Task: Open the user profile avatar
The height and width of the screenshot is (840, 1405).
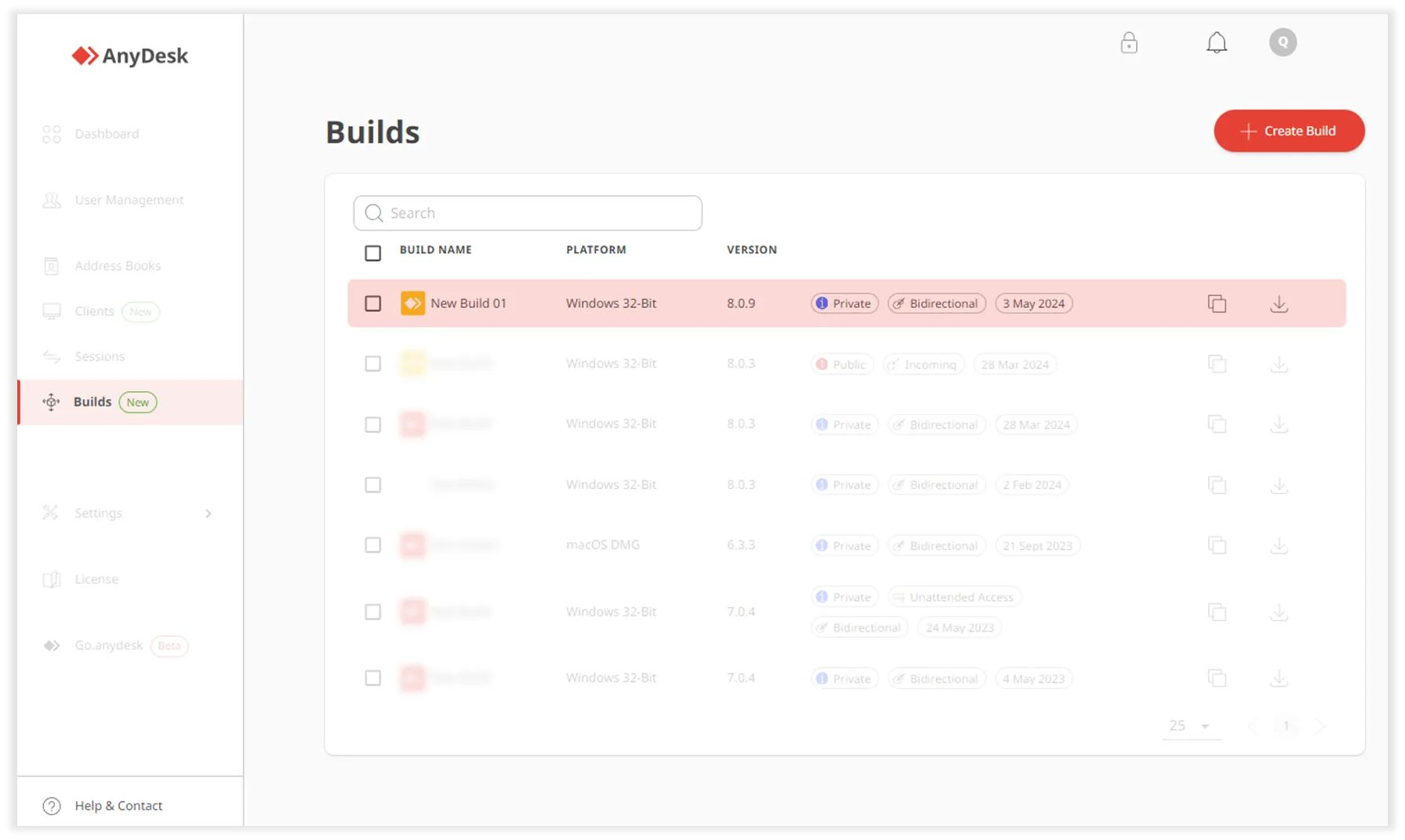Action: coord(1283,42)
